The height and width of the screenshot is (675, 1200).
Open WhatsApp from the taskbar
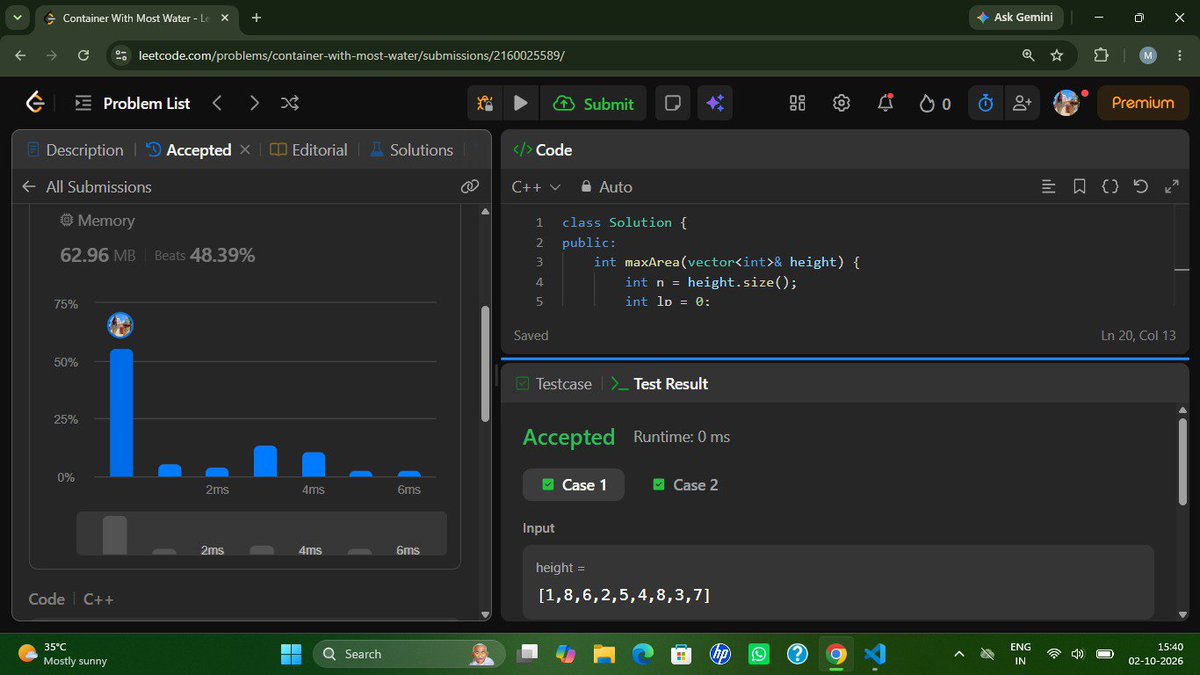tap(759, 654)
